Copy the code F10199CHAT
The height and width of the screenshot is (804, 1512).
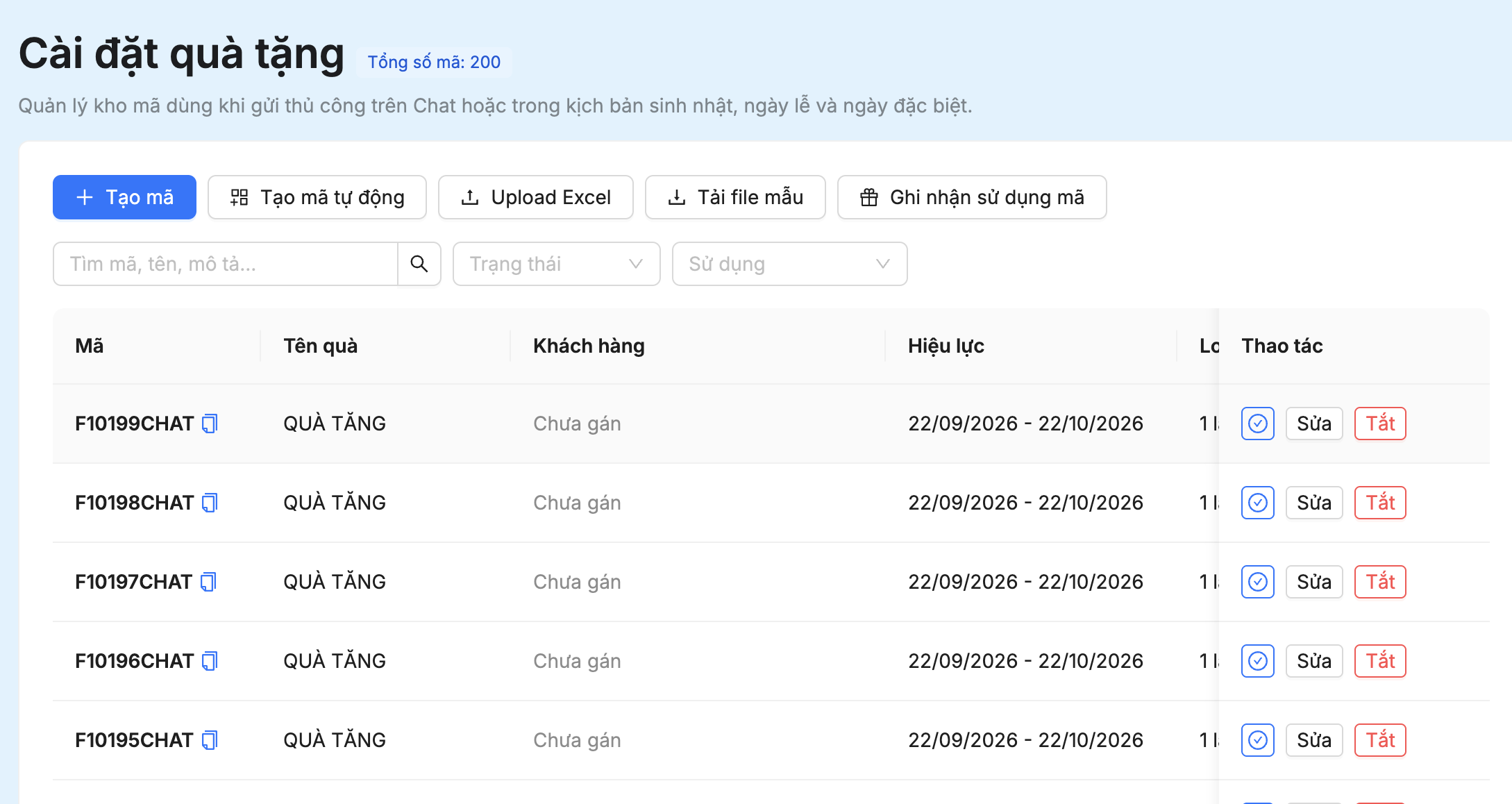tap(210, 424)
